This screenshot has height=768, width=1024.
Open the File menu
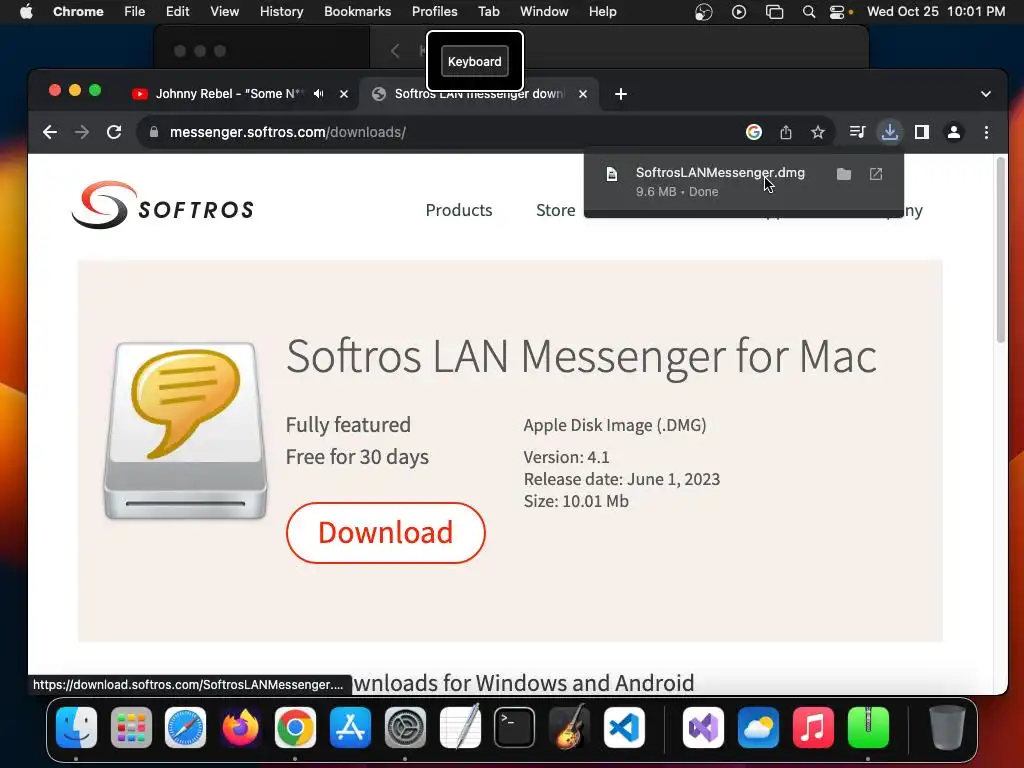135,12
